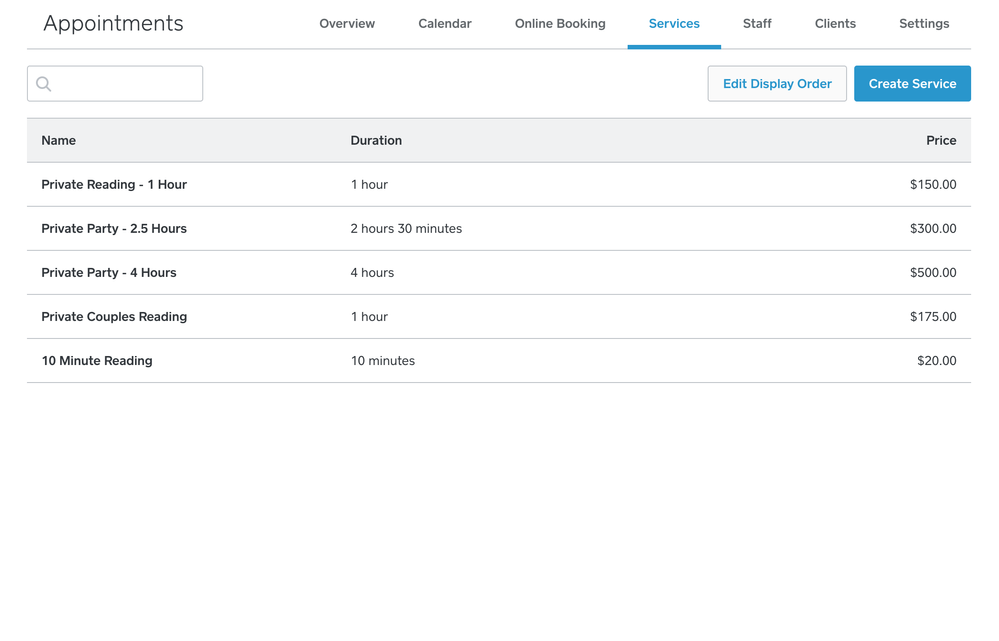Open the Private Couples Reading service
The width and height of the screenshot is (999, 641).
pyautogui.click(x=114, y=317)
